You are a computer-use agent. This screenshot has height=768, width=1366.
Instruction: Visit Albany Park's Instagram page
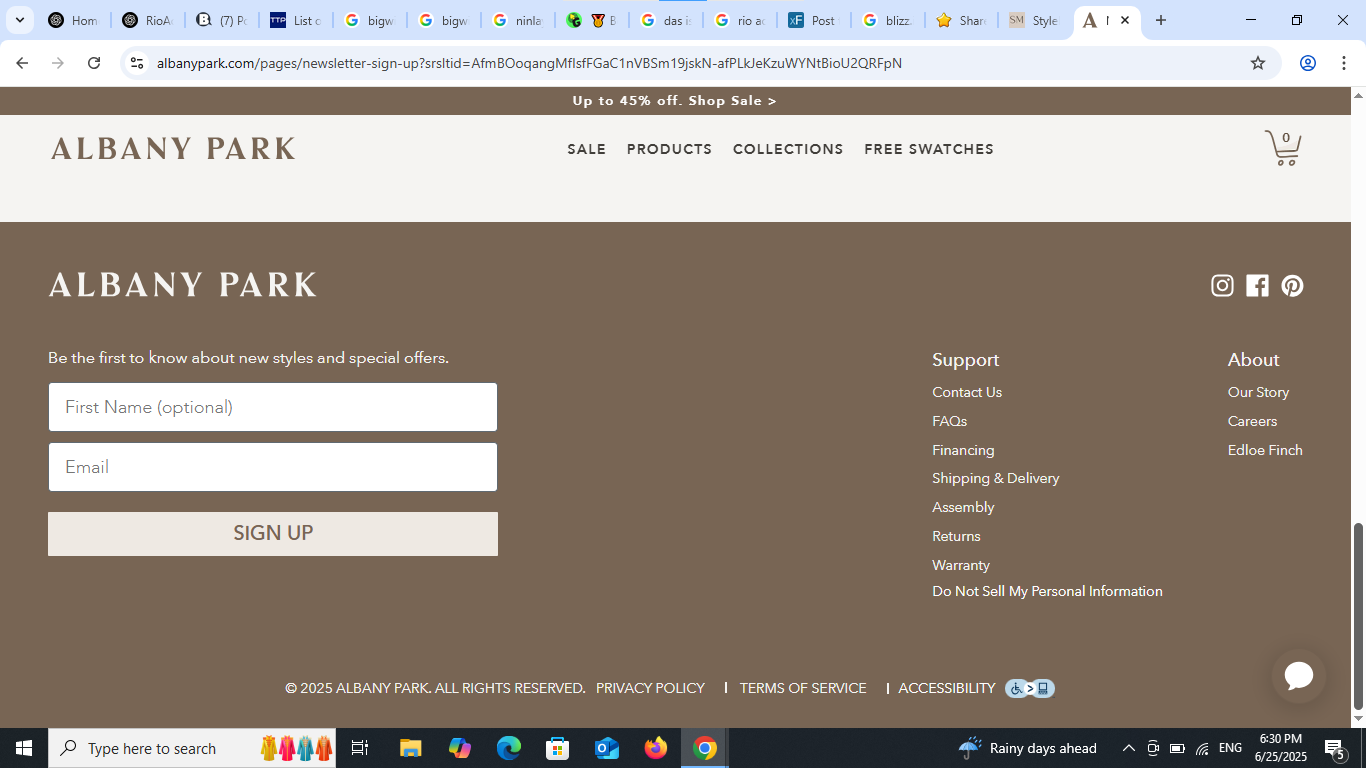1222,286
